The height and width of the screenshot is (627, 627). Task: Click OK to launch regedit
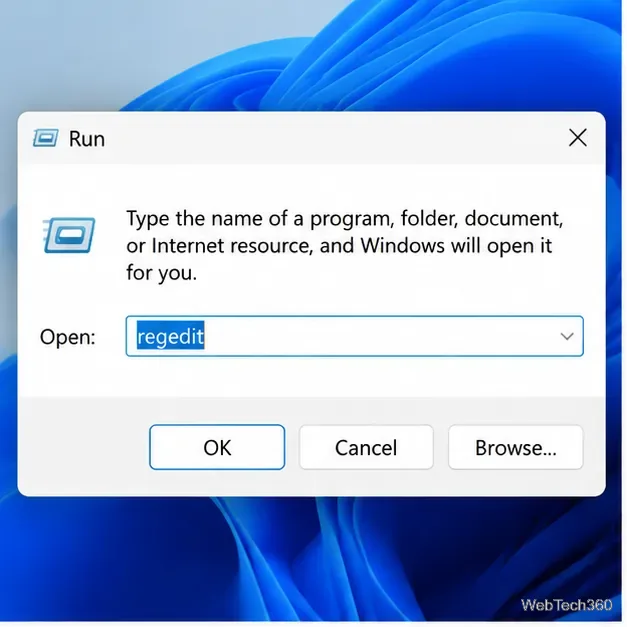[217, 447]
